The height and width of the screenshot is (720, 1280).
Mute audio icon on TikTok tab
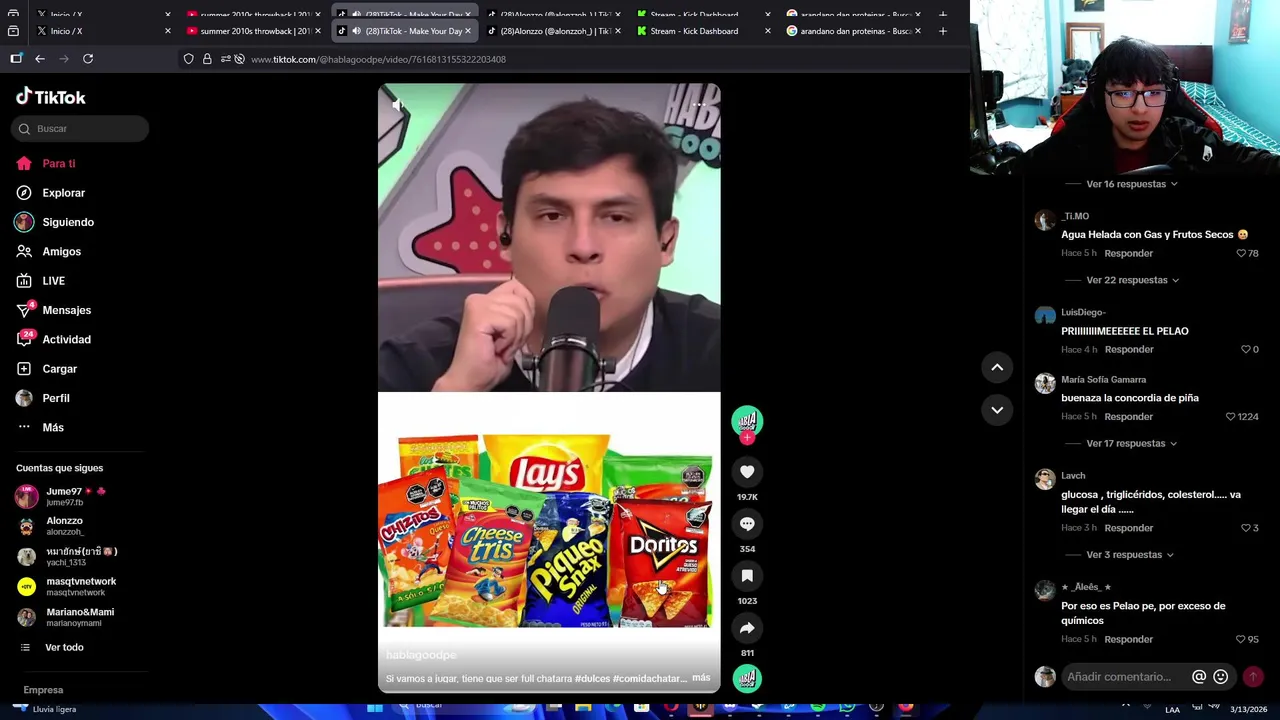pyautogui.click(x=356, y=31)
